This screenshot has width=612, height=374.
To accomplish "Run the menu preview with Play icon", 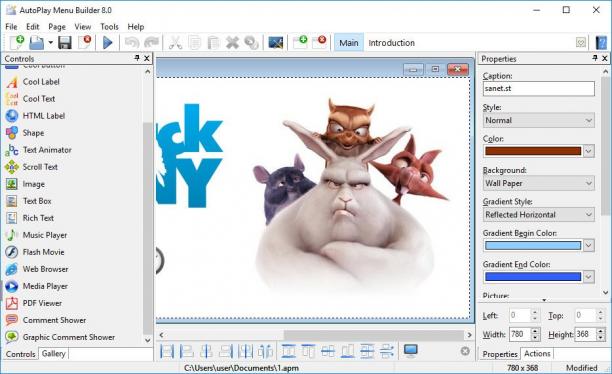I will (107, 43).
